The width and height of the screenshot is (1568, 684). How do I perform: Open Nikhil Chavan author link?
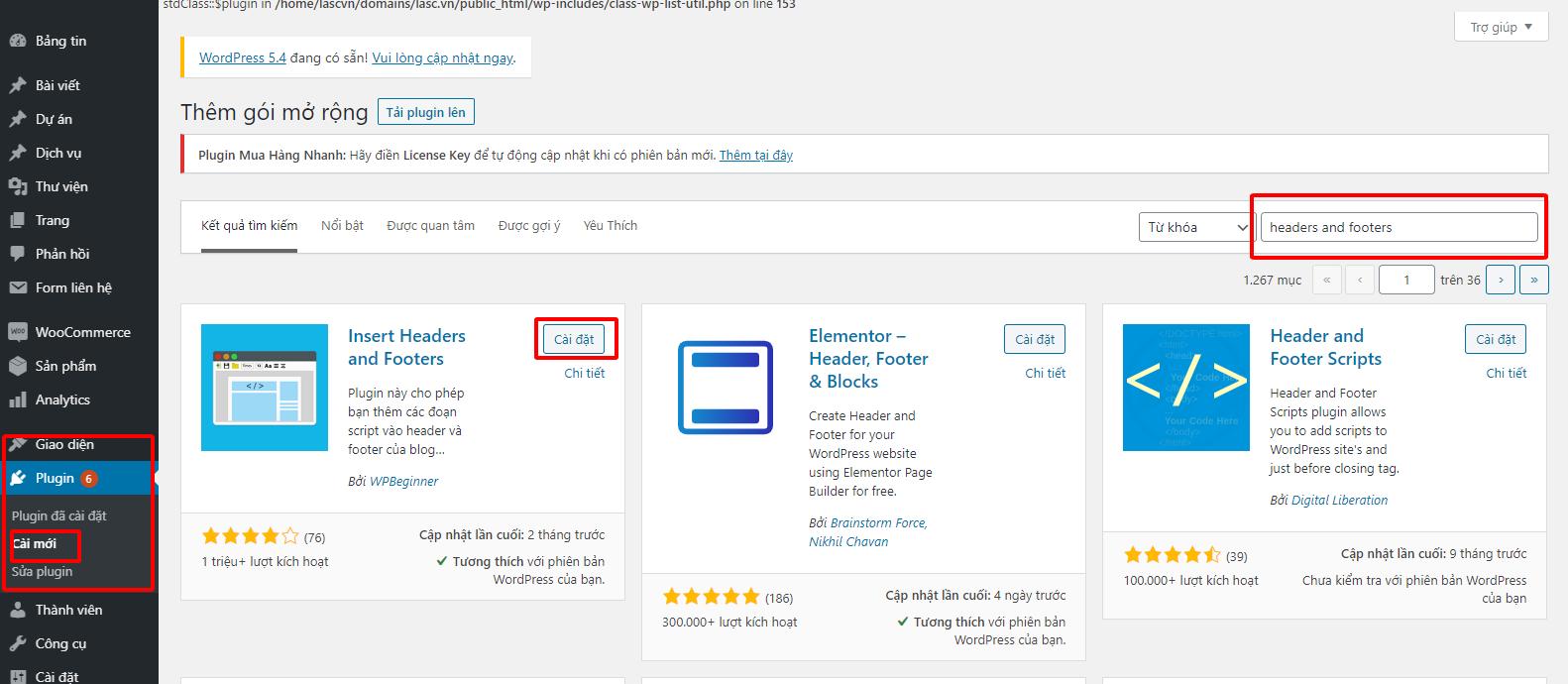[x=848, y=541]
